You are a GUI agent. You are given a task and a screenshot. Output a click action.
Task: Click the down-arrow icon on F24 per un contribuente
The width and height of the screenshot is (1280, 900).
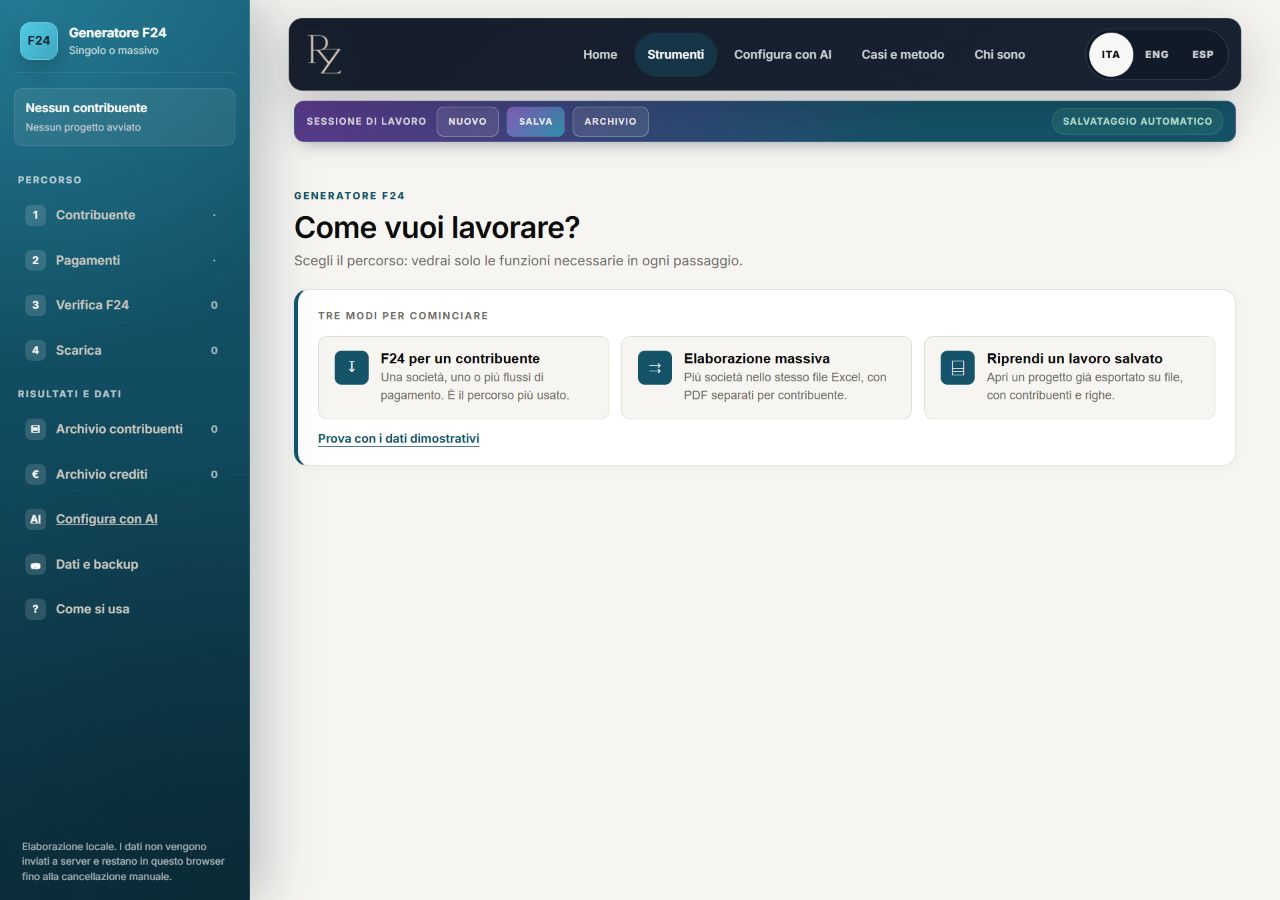[352, 367]
